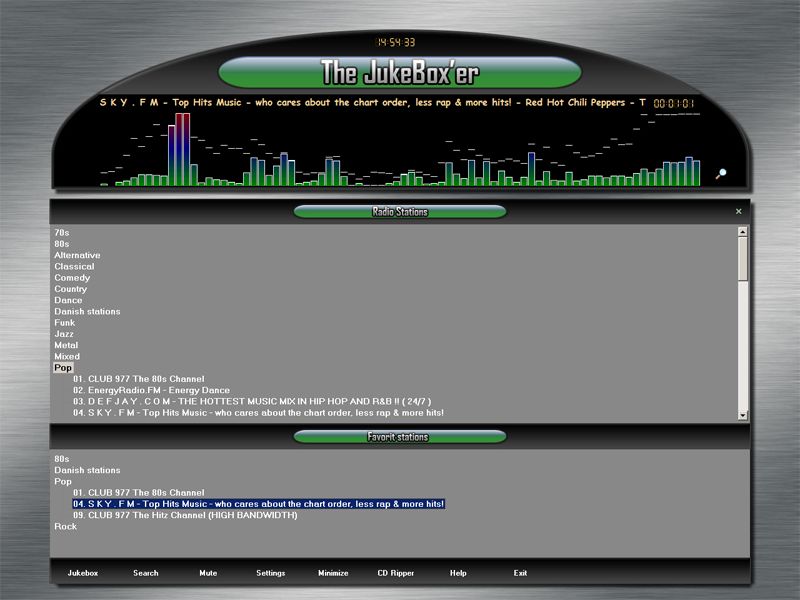Screen dimensions: 800x600
Task: Open the Metal station category
Action: (x=66, y=345)
